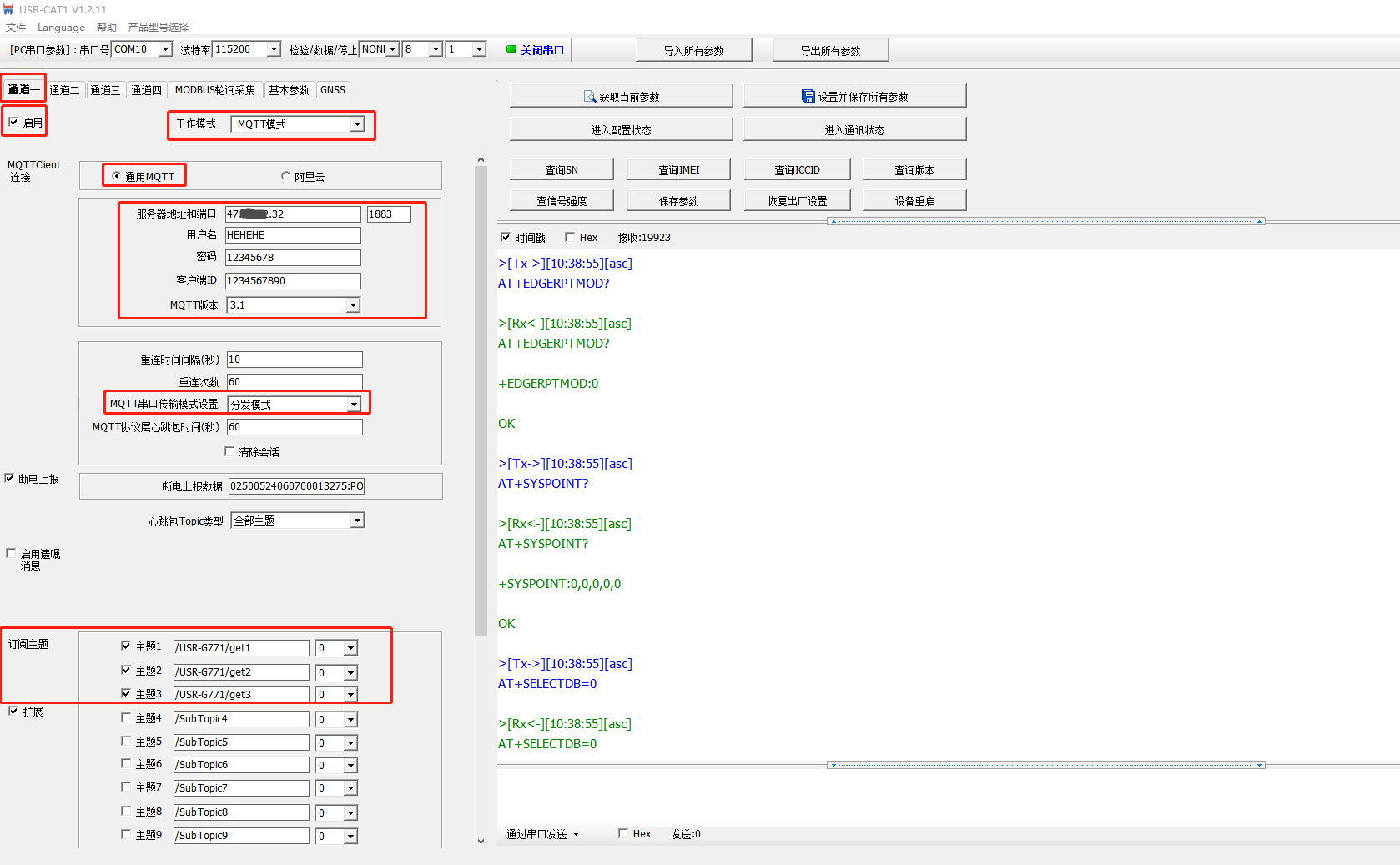
Task: Expand the 工作模式 dropdown
Action: point(357,124)
